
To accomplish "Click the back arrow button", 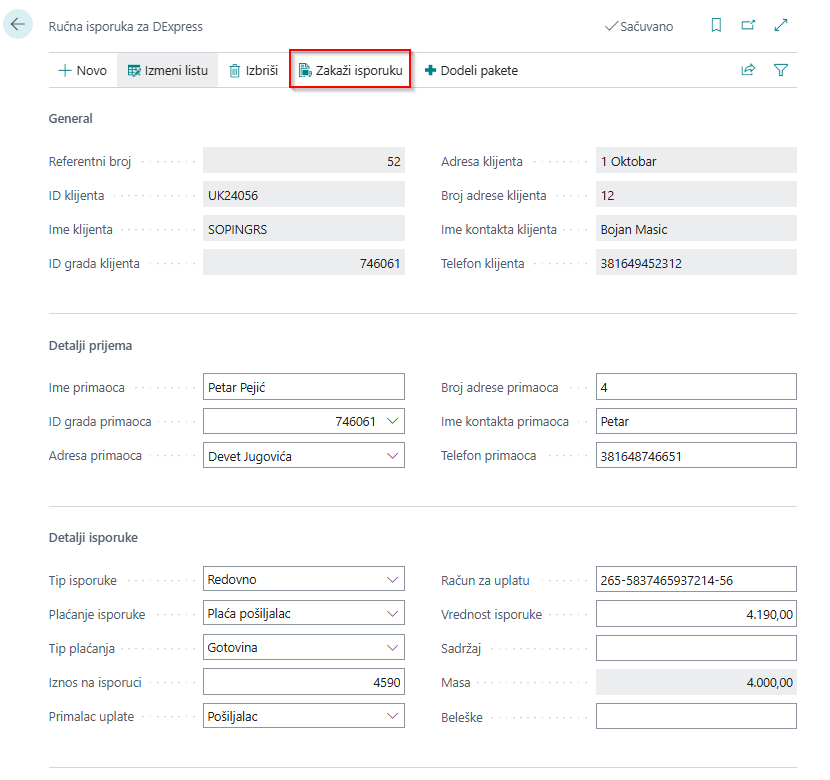I will [18, 24].
